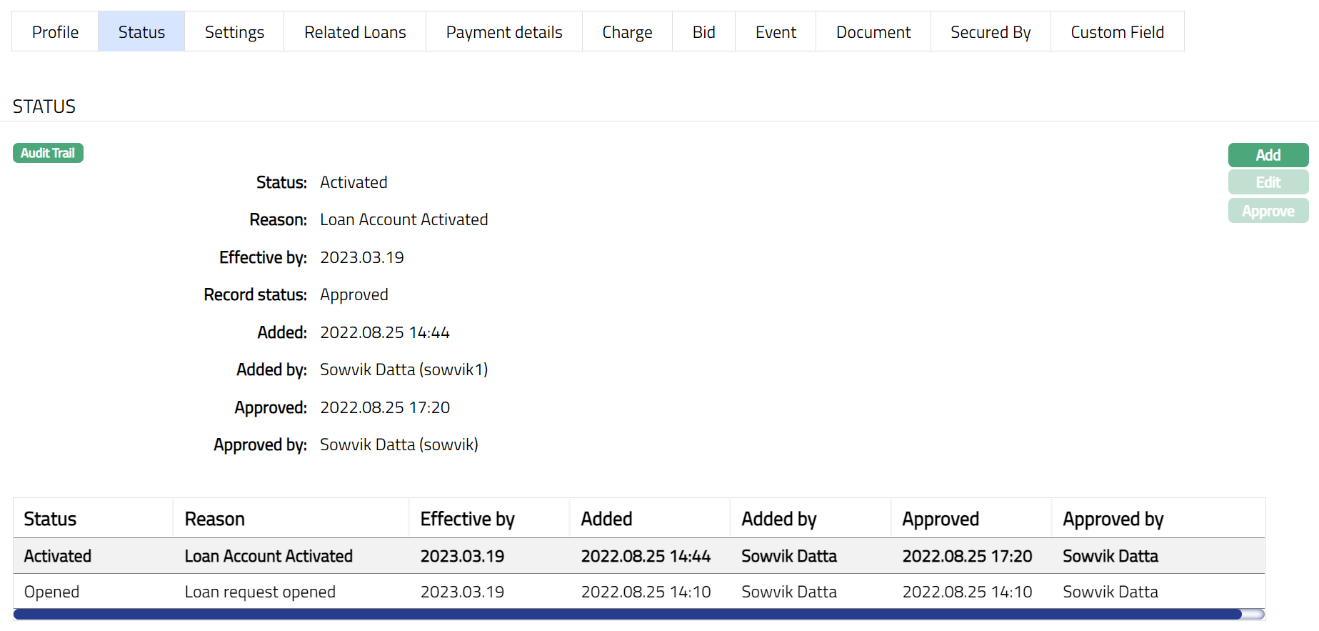This screenshot has height=631, width=1319.
Task: Switch to the Event tab
Action: (776, 32)
